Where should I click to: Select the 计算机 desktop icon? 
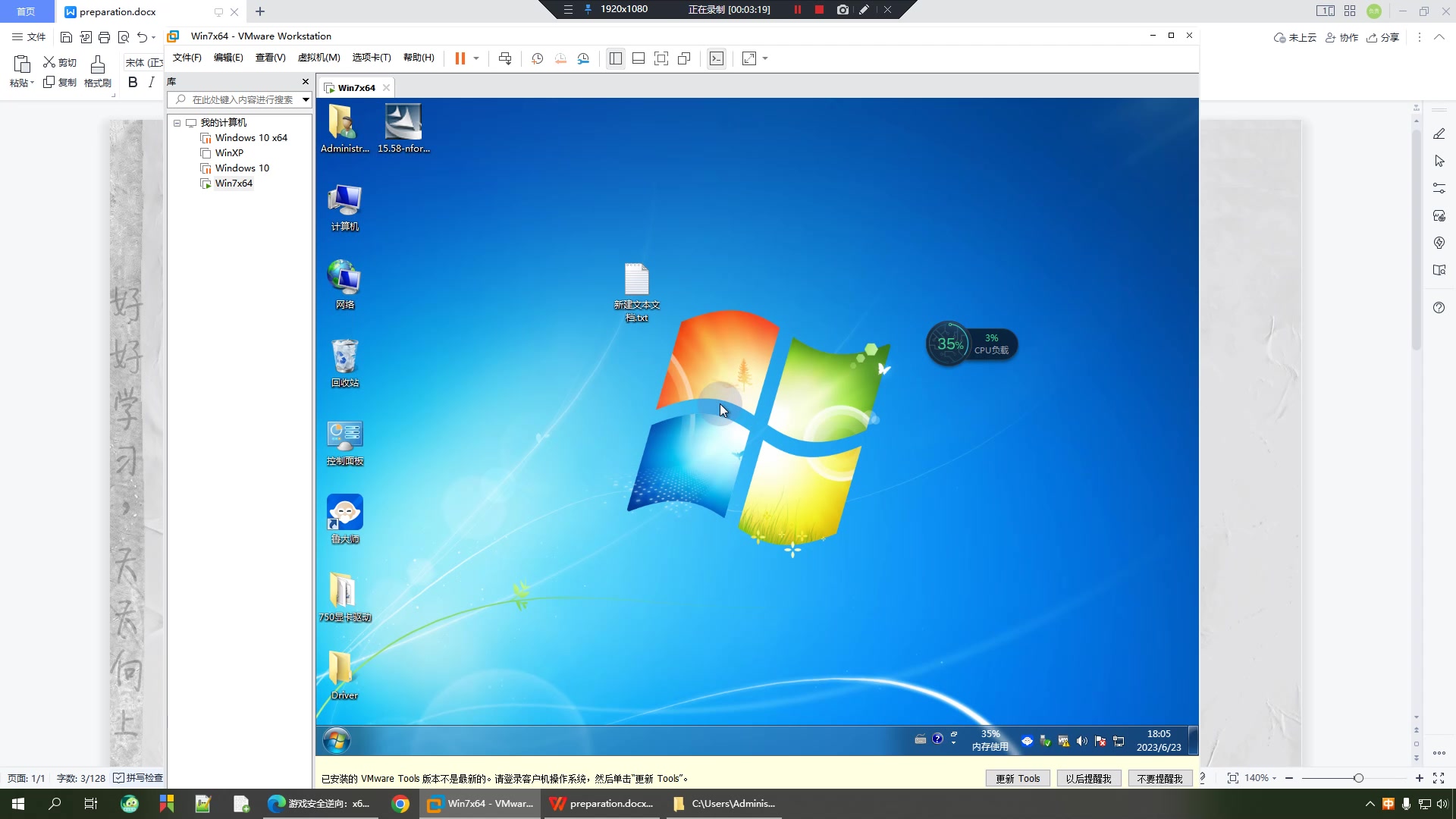point(345,208)
